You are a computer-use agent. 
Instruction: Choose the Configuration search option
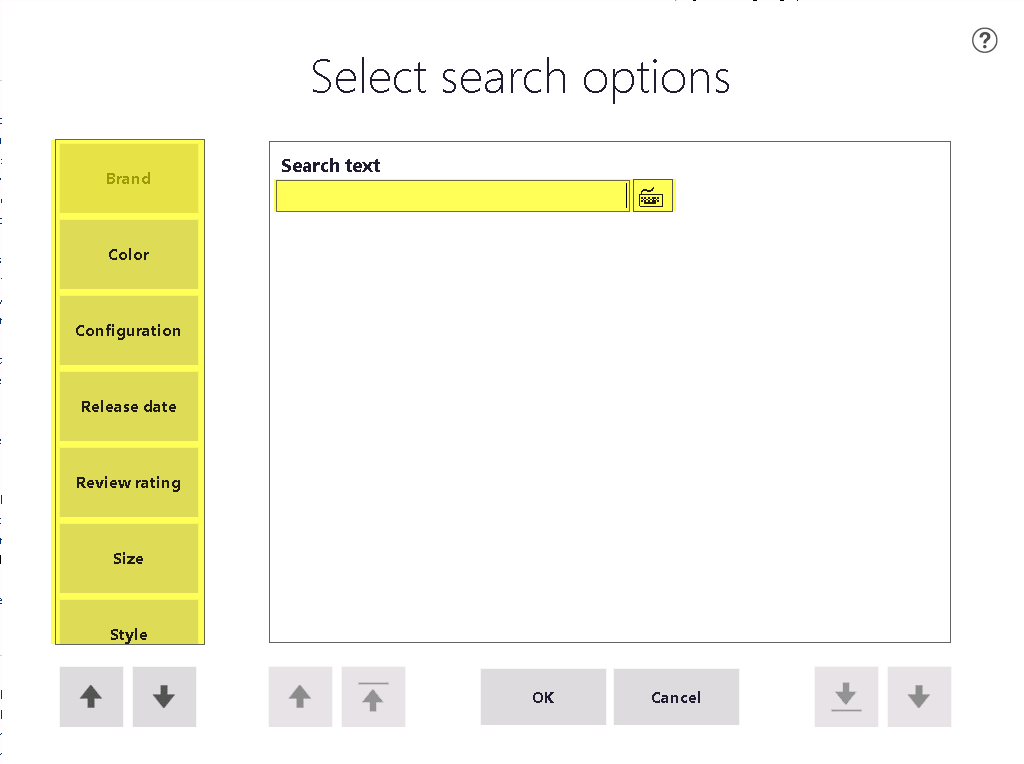129,330
